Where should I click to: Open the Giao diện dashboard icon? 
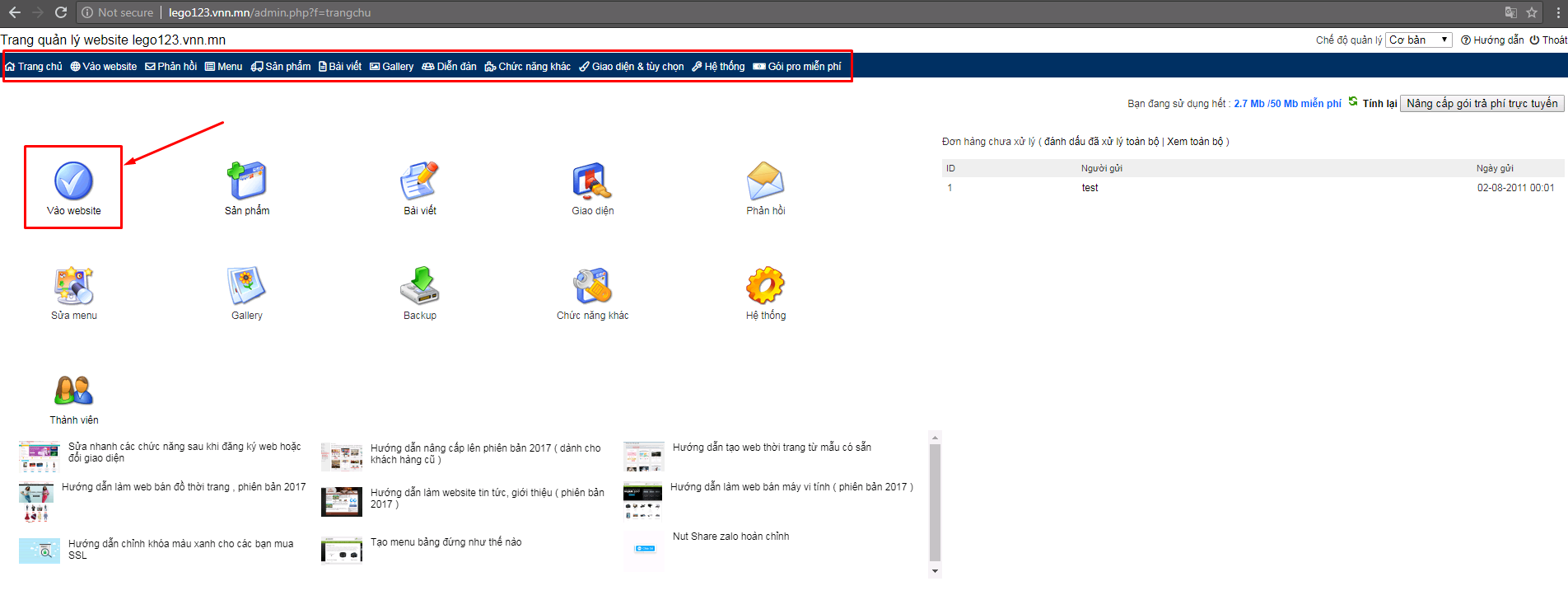[593, 180]
